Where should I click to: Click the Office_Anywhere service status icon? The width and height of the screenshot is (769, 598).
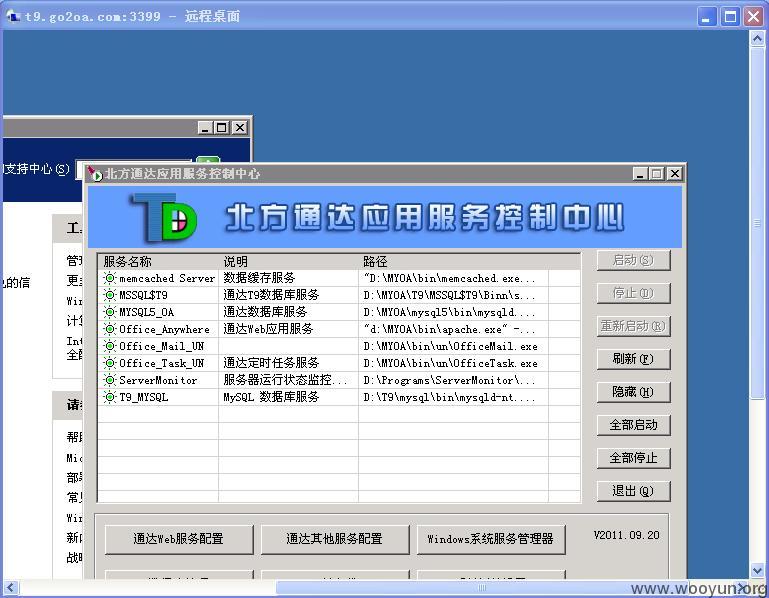109,329
